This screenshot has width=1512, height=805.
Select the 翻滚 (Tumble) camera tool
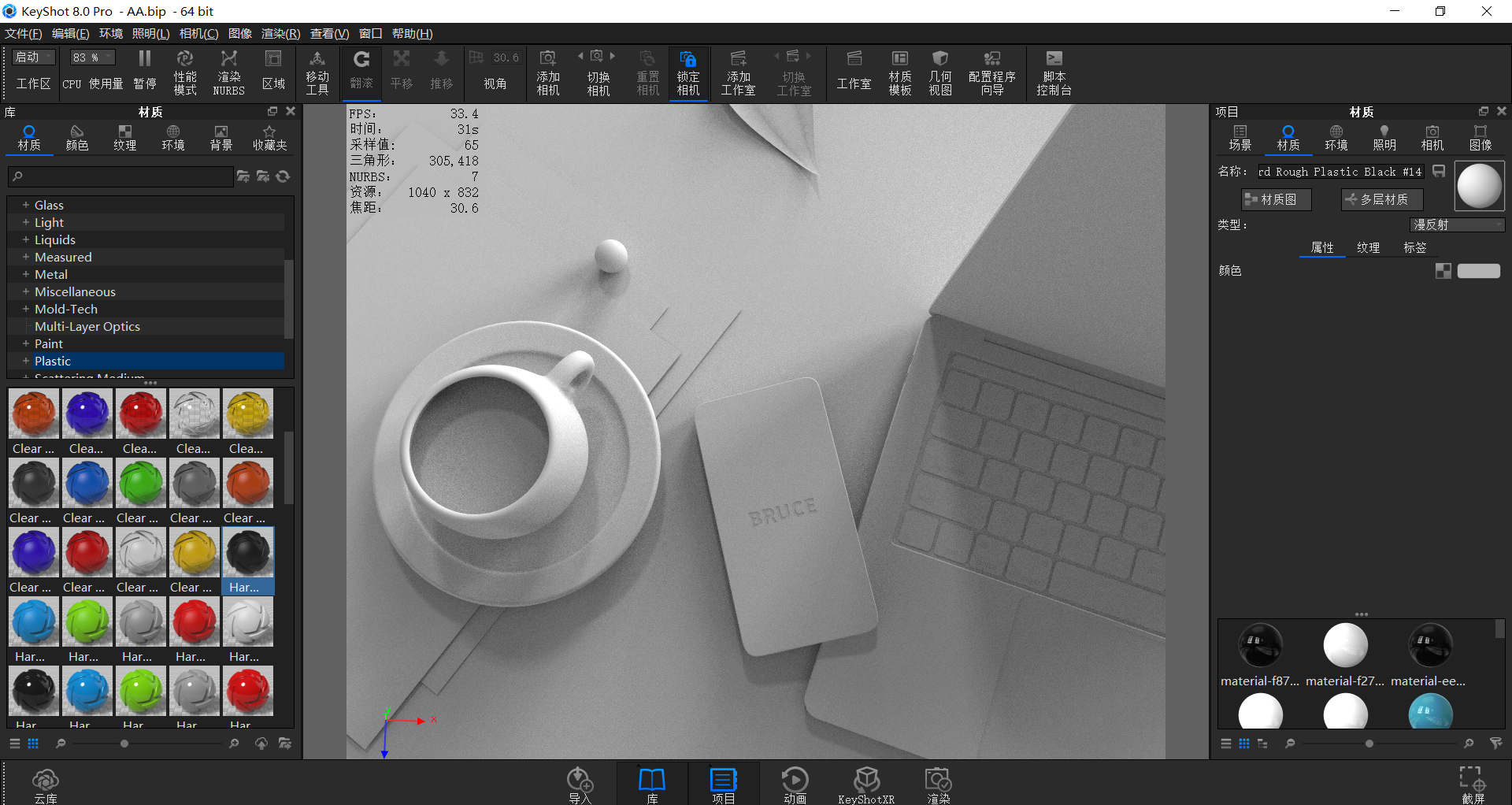361,72
